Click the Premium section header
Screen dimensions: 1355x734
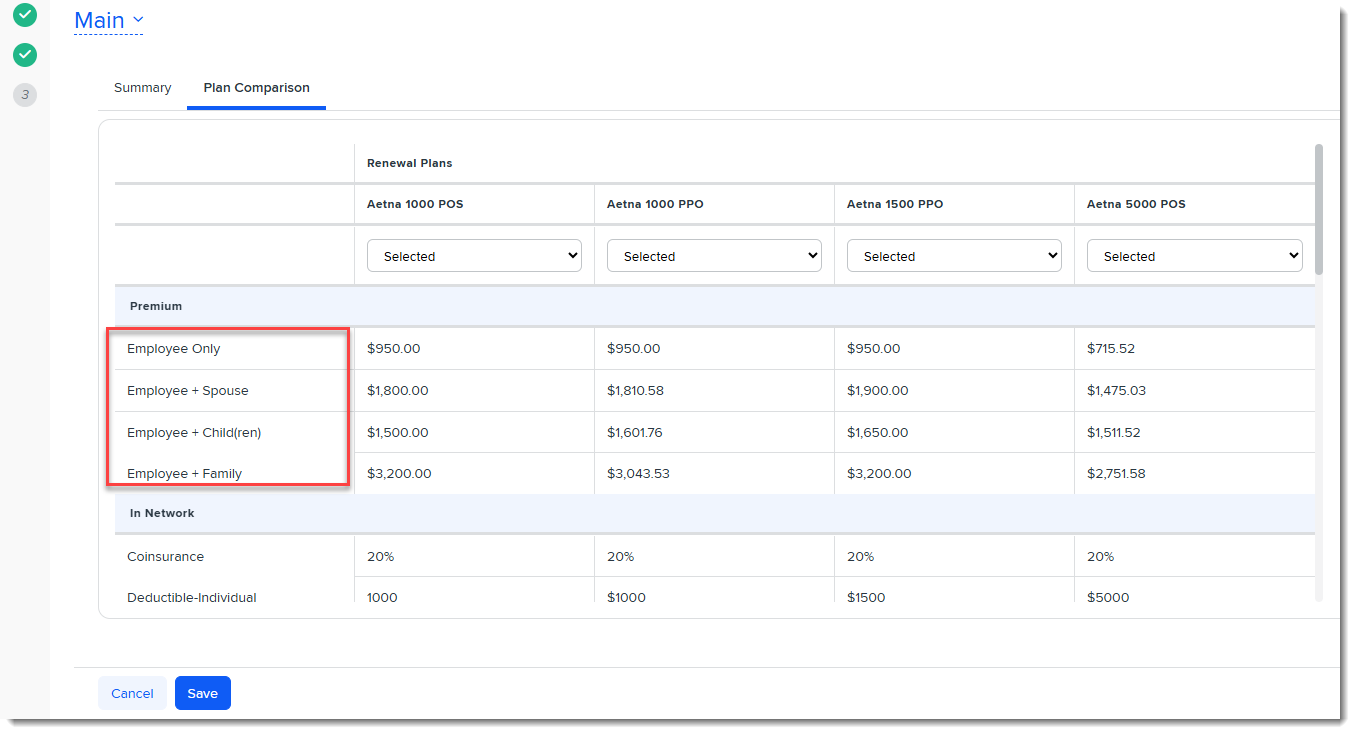click(715, 306)
